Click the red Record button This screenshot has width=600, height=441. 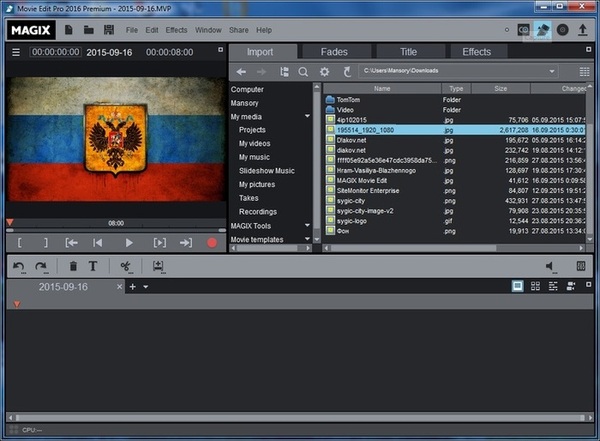(x=211, y=242)
